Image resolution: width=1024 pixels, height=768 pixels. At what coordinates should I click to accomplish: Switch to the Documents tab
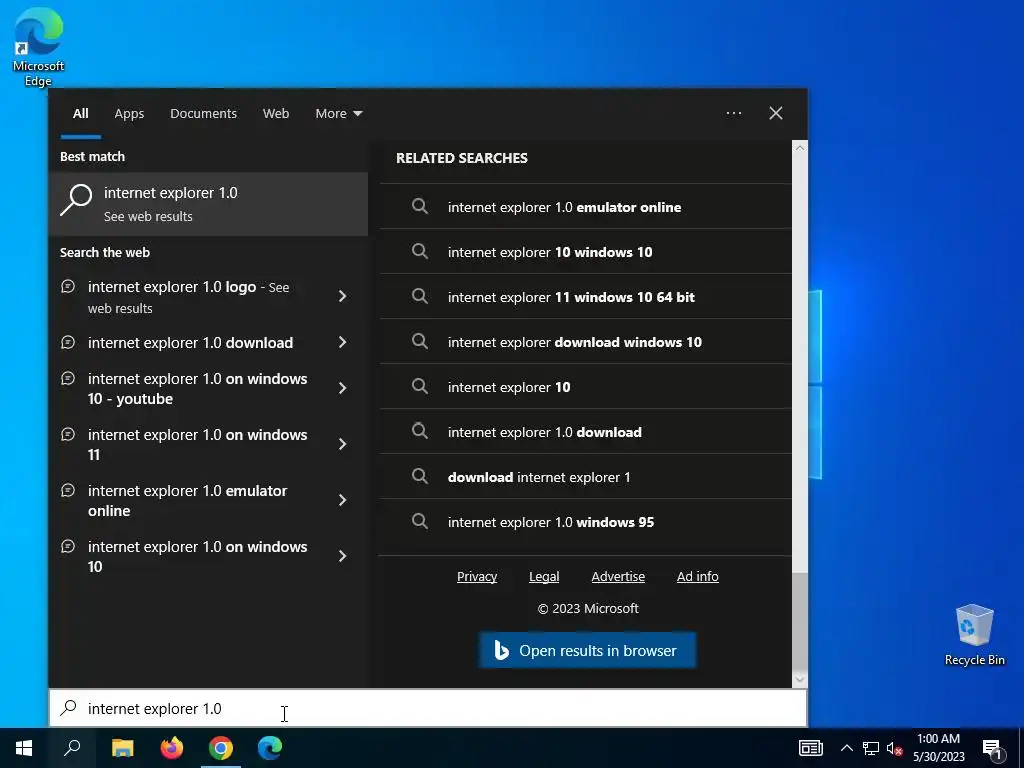[x=203, y=114]
